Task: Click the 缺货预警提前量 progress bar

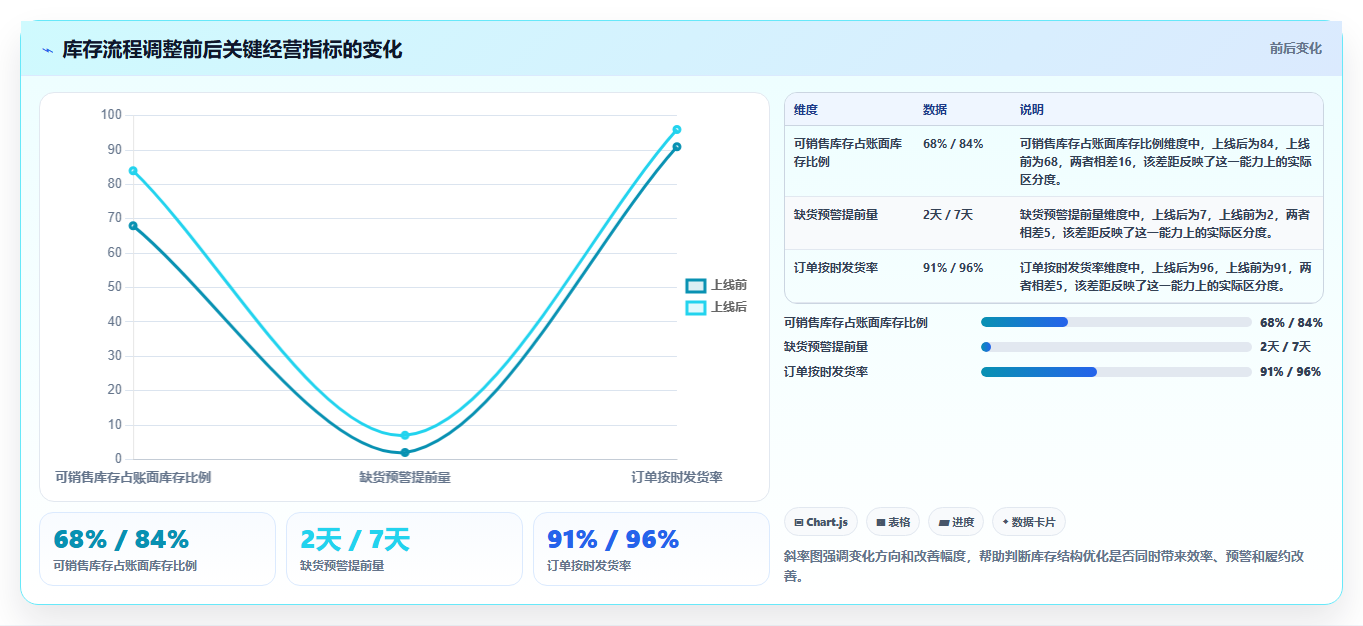Action: (1116, 347)
